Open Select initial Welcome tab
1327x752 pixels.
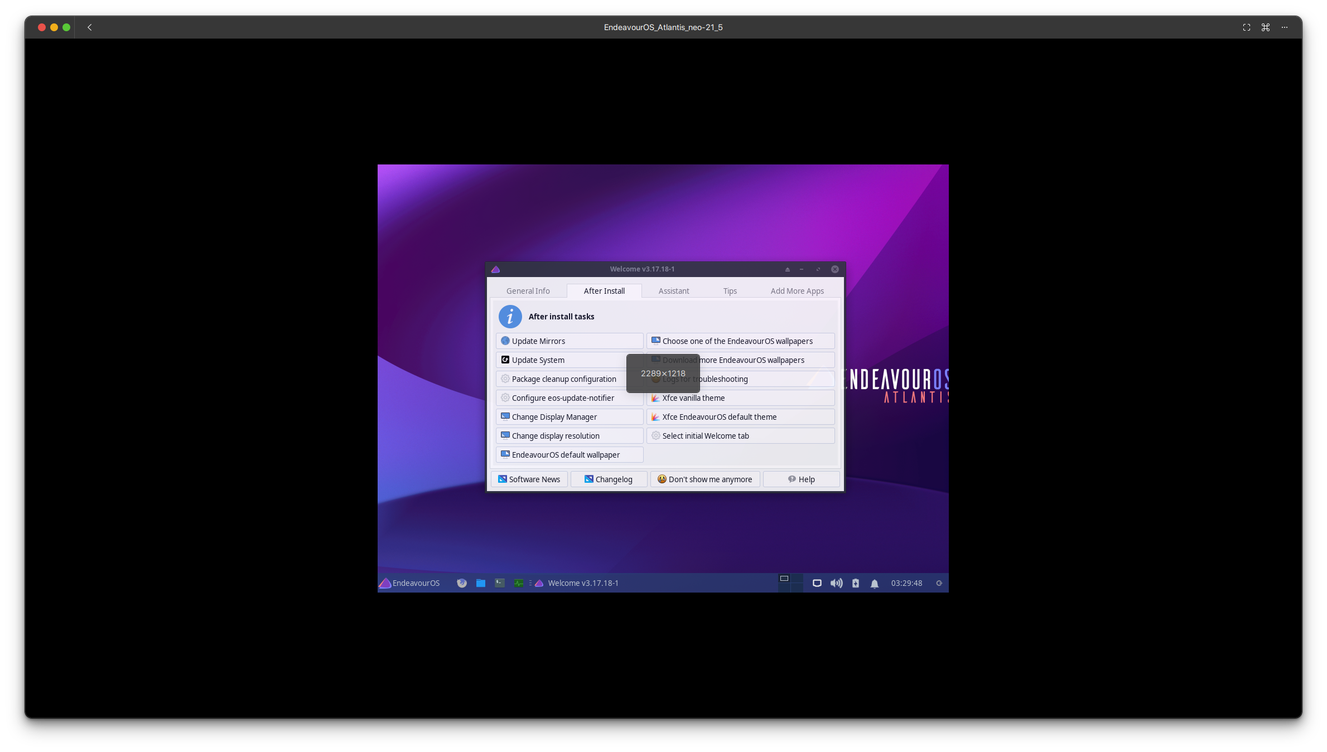(740, 436)
